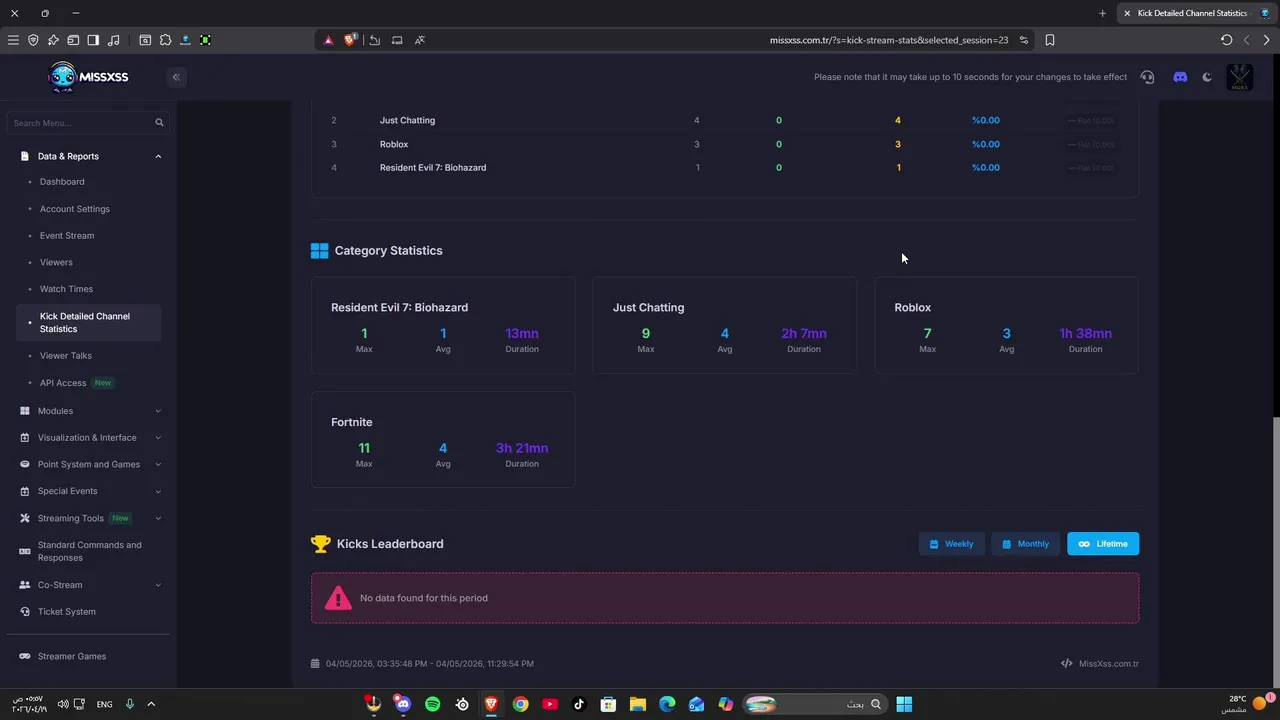Open a new browser tab

point(1102,13)
